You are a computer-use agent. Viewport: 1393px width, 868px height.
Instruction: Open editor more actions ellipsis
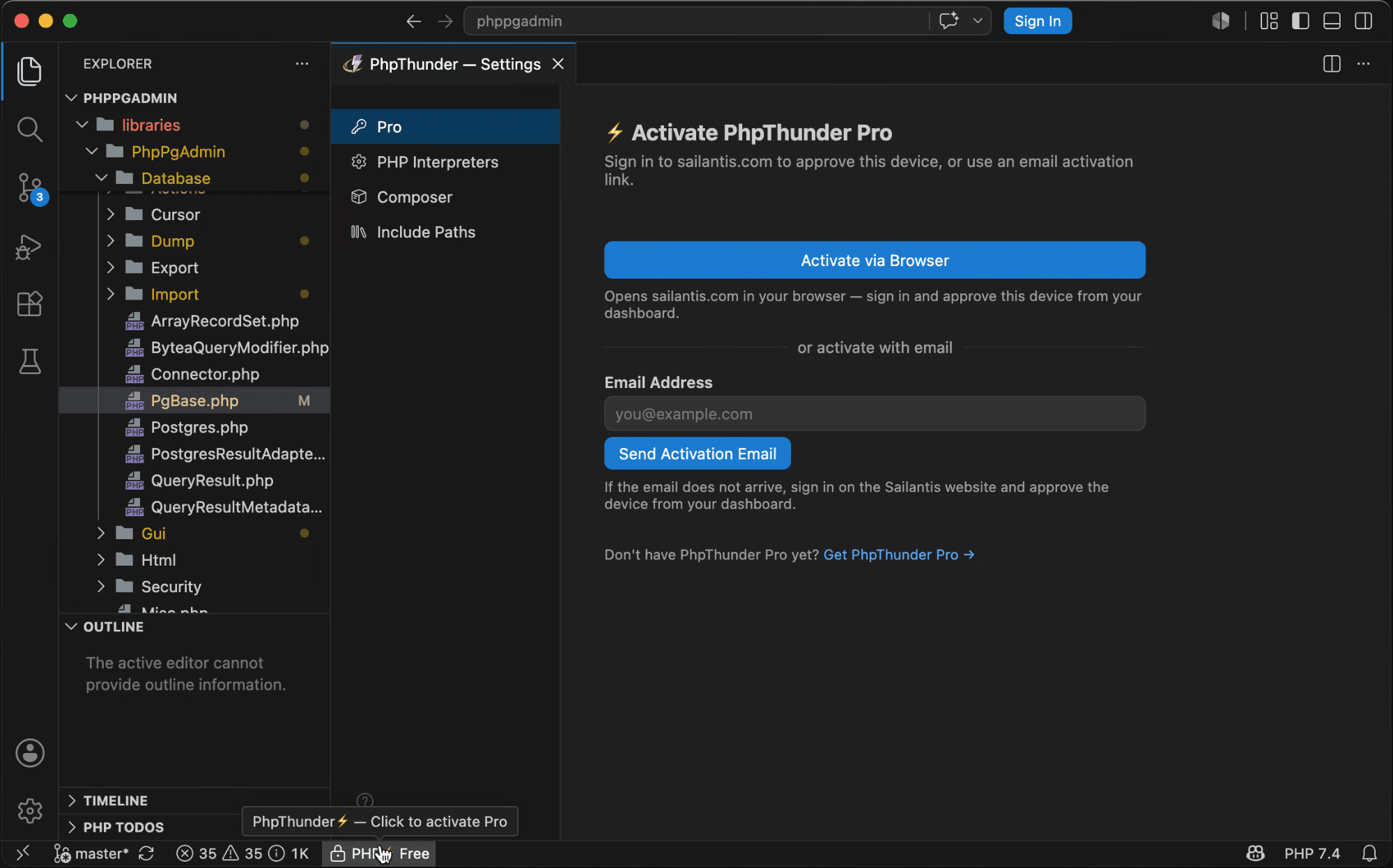pyautogui.click(x=1364, y=63)
